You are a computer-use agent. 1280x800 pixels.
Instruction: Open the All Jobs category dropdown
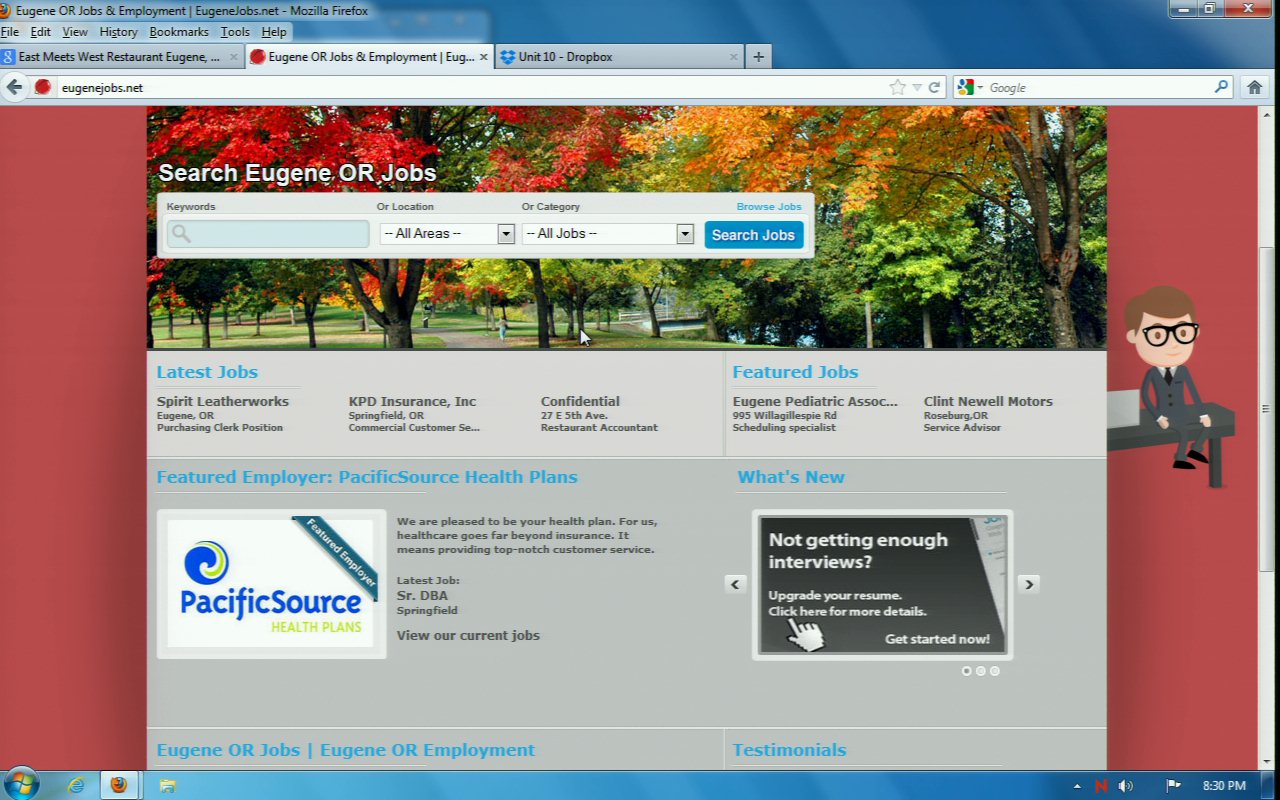tap(607, 234)
